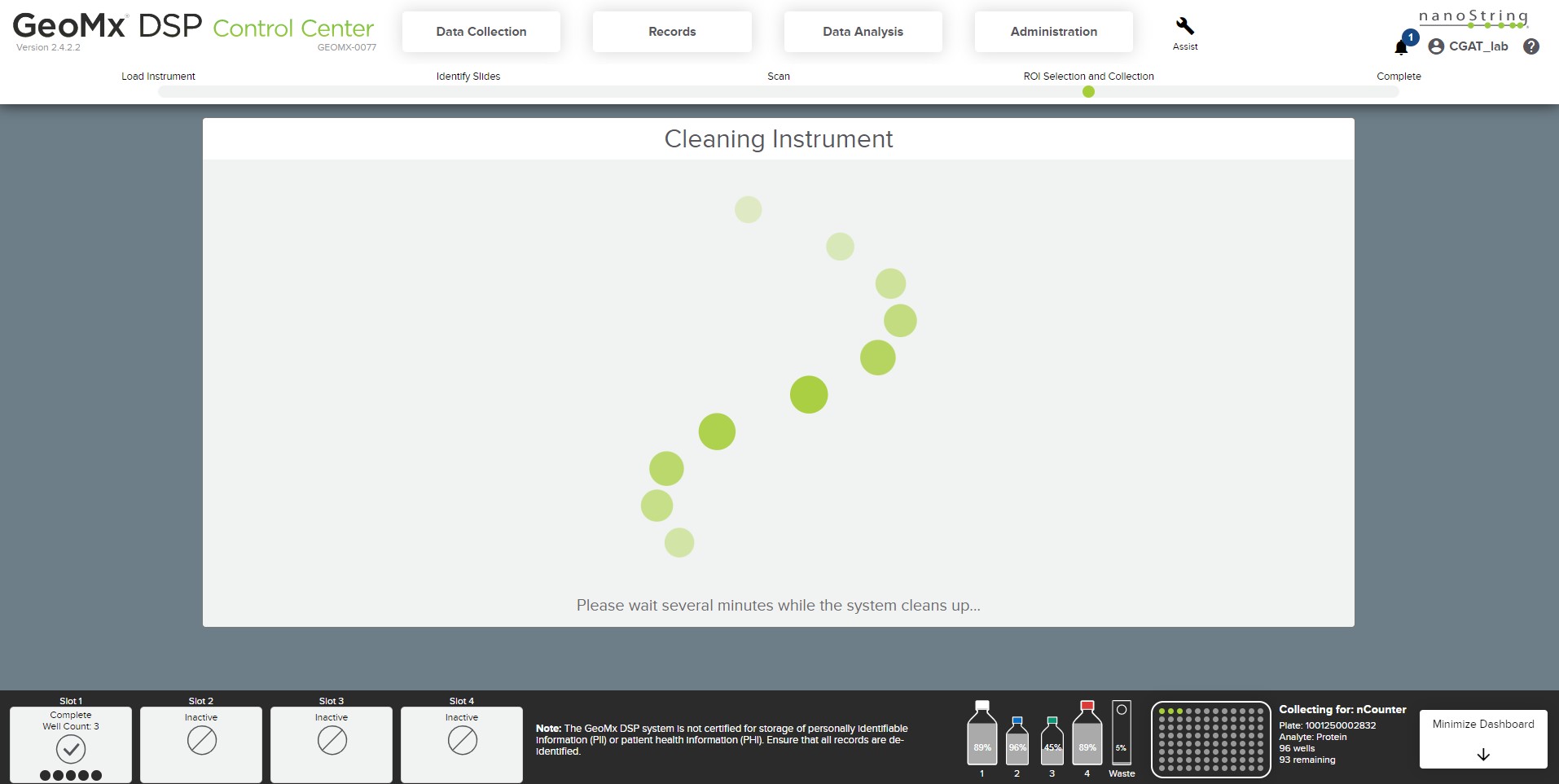Select the Slot 2 Inactive card
Viewport: 1559px width, 784px height.
201,744
